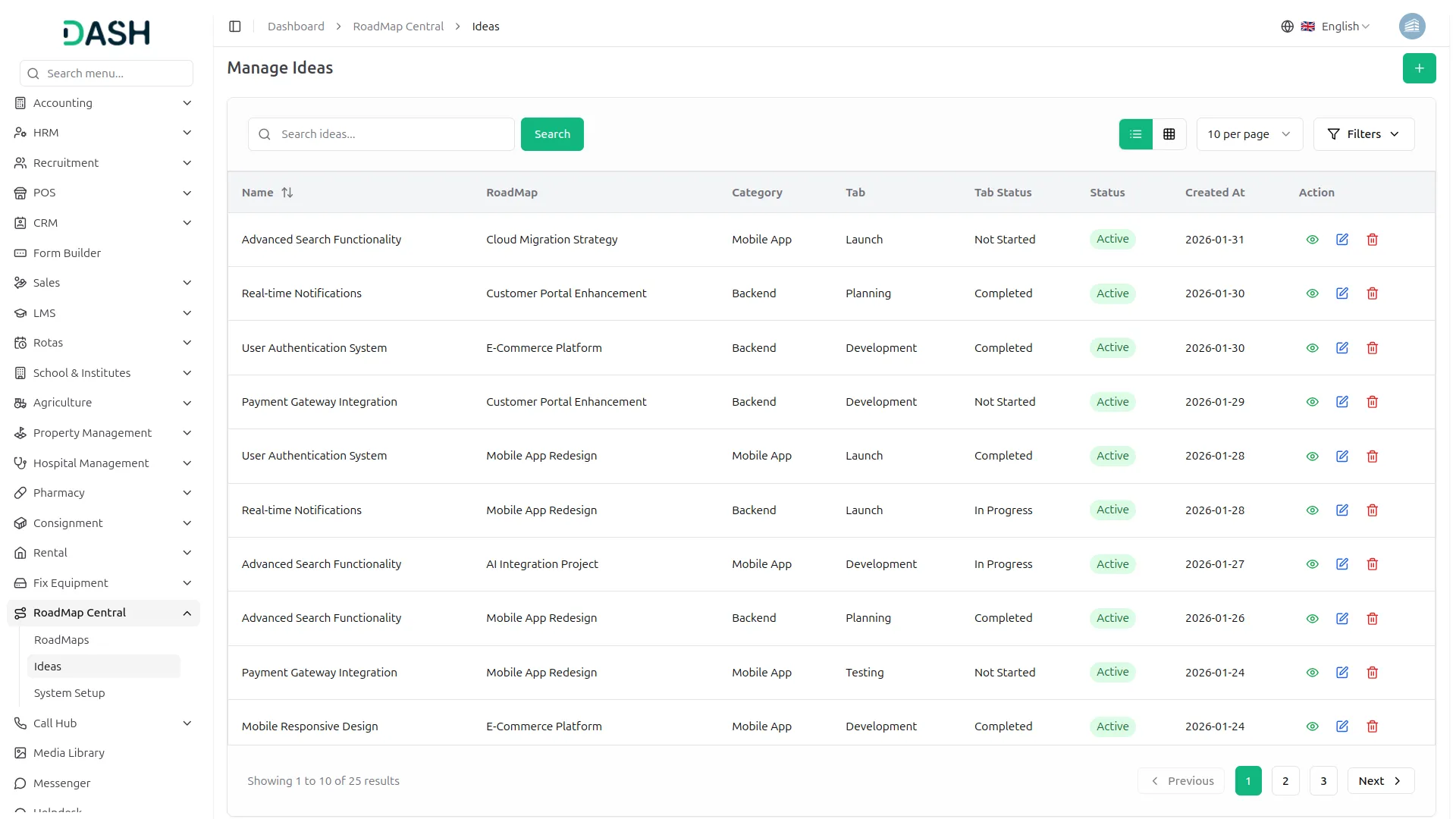Click the Search button
The width and height of the screenshot is (1456, 819).
pos(552,134)
